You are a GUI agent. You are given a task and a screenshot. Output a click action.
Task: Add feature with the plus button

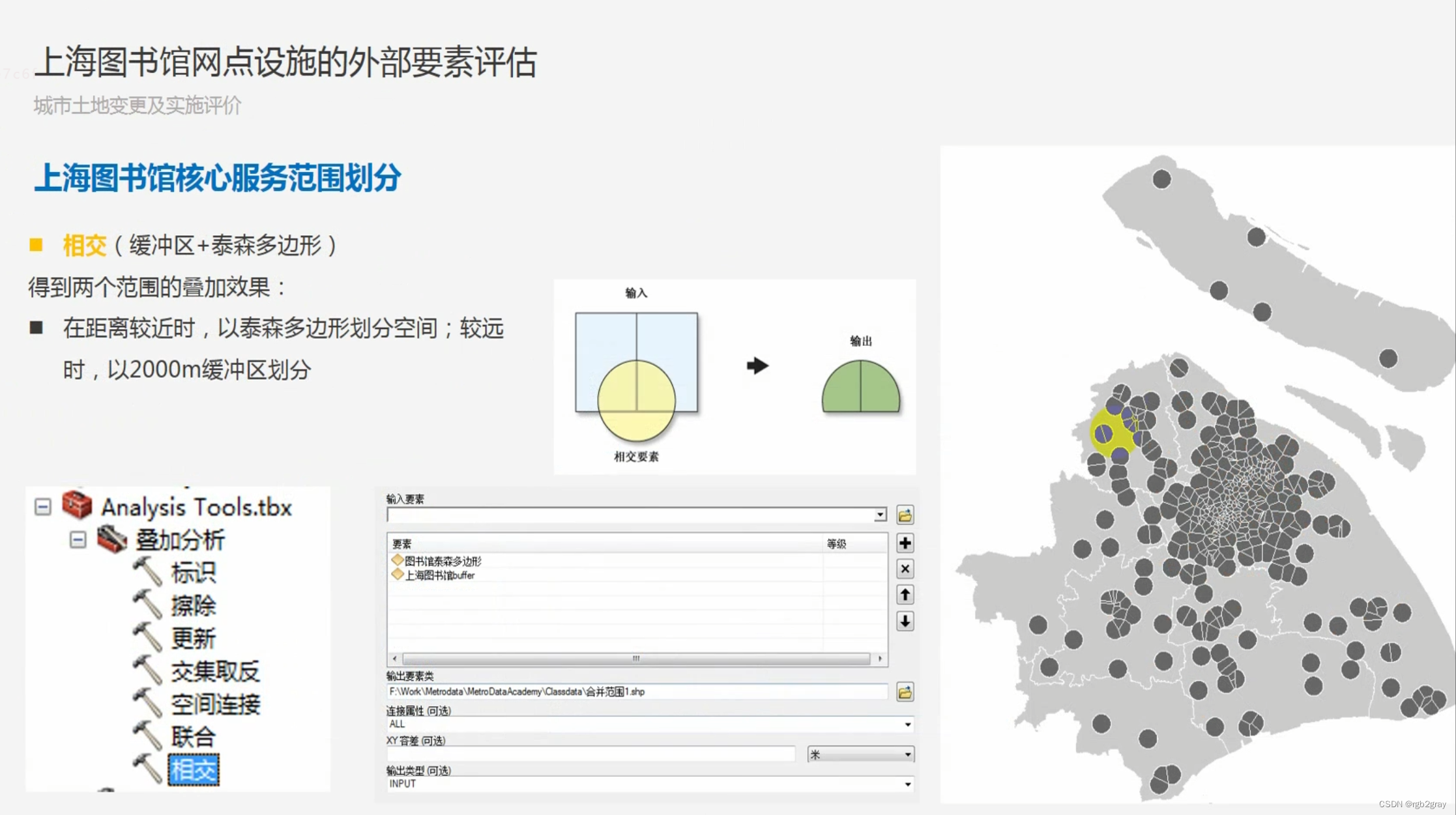(905, 543)
